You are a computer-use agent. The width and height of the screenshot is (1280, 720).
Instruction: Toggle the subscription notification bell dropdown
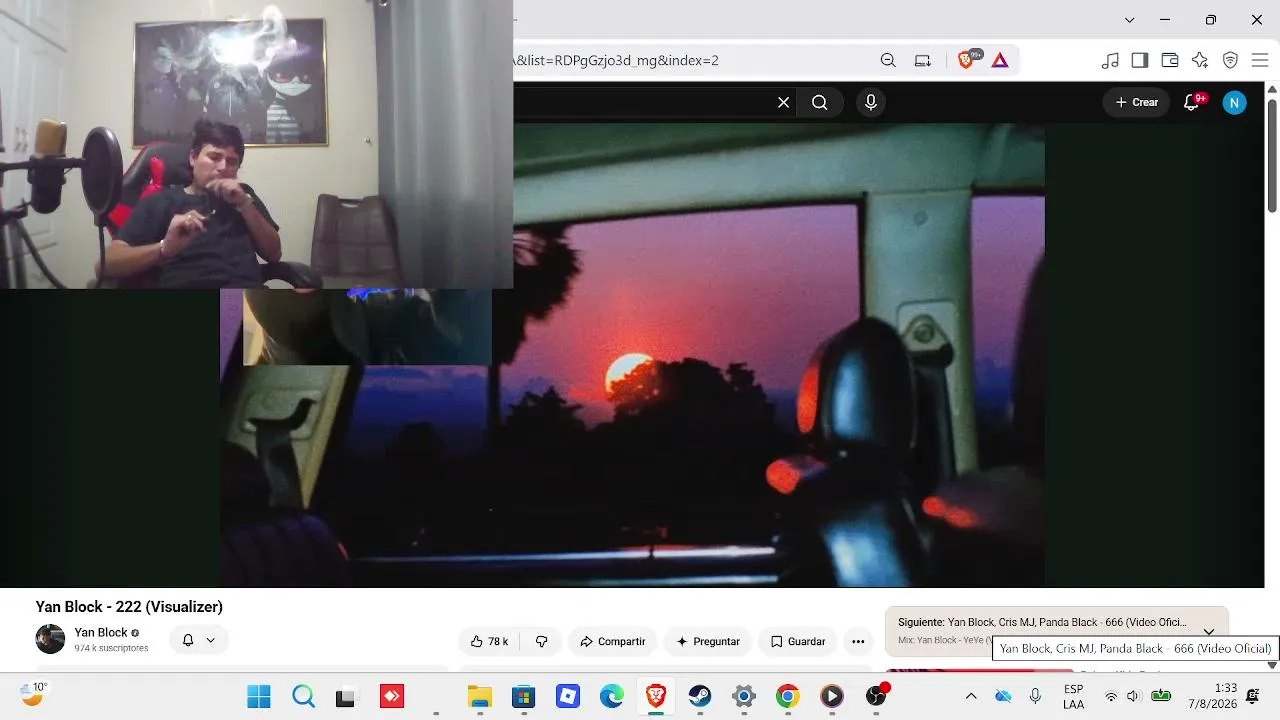click(x=199, y=640)
